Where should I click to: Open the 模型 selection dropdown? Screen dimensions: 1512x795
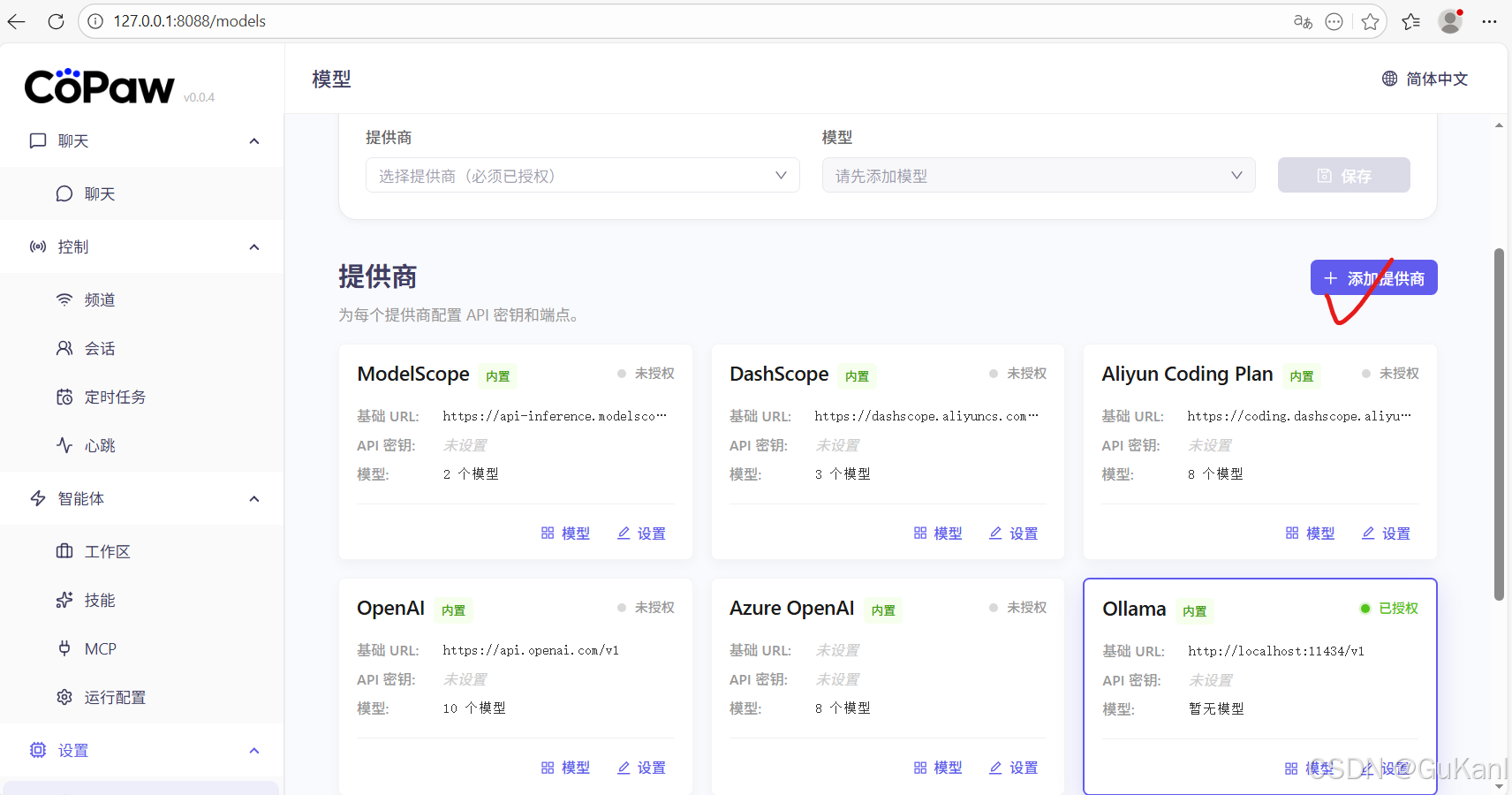coord(1039,176)
